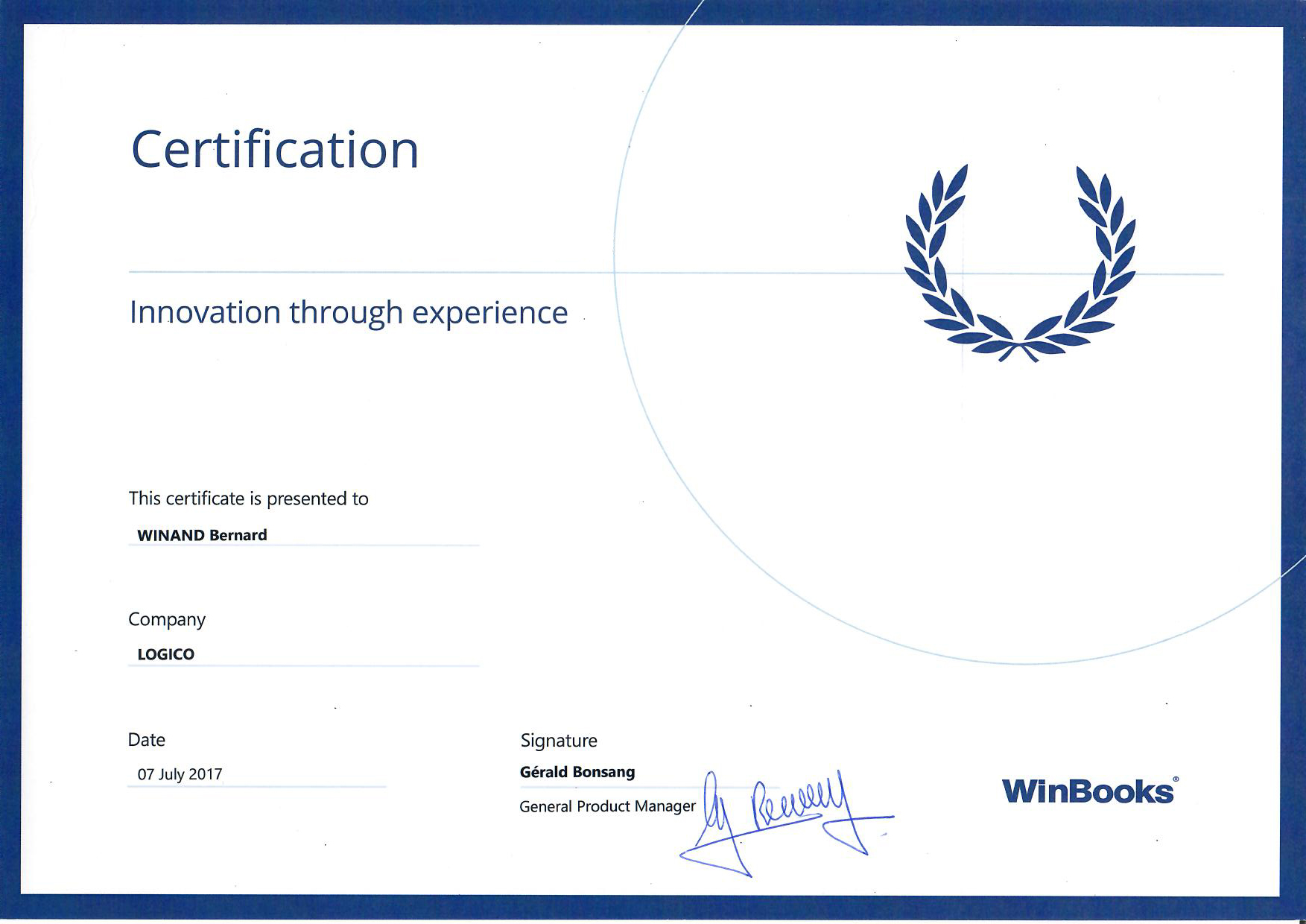Viewport: 1306px width, 924px height.
Task: Click the Gérald Bonsang name label
Action: pyautogui.click(x=577, y=773)
